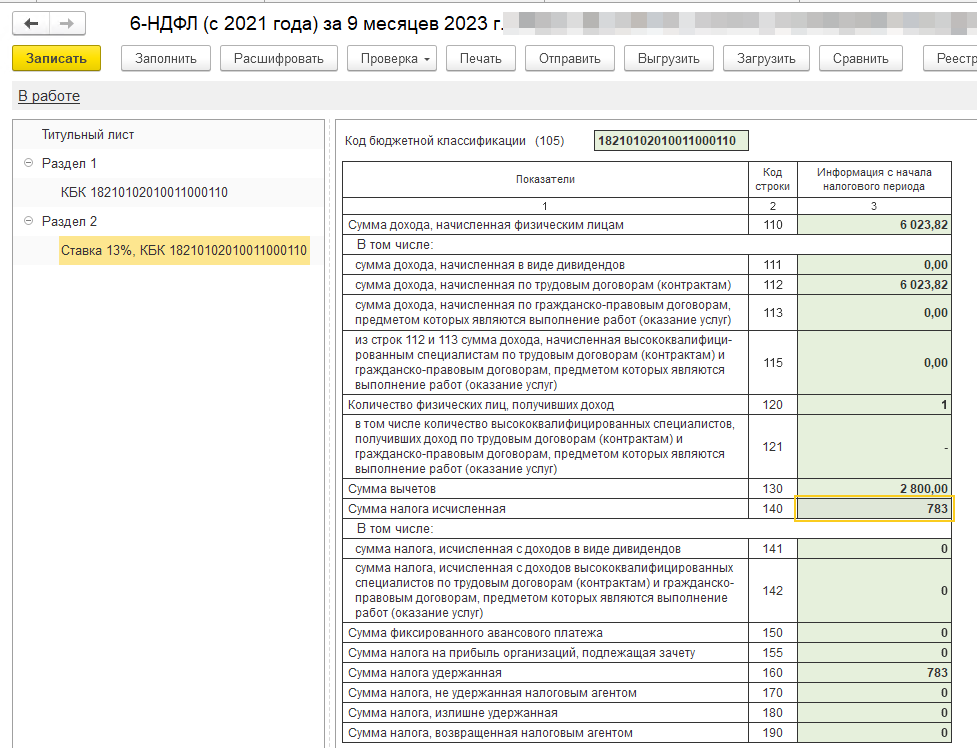This screenshot has width=977, height=748.
Task: Click line 160 withheld tax value 783
Action: point(874,673)
